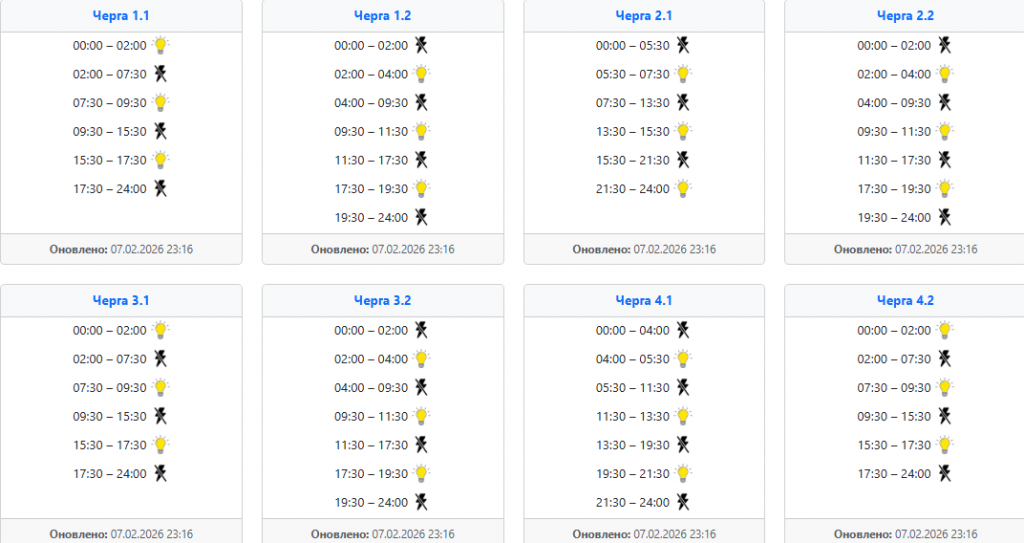Click power-off icon for 11:30 – 17:30 in Черга 3.2
The height and width of the screenshot is (543, 1024).
(x=422, y=445)
